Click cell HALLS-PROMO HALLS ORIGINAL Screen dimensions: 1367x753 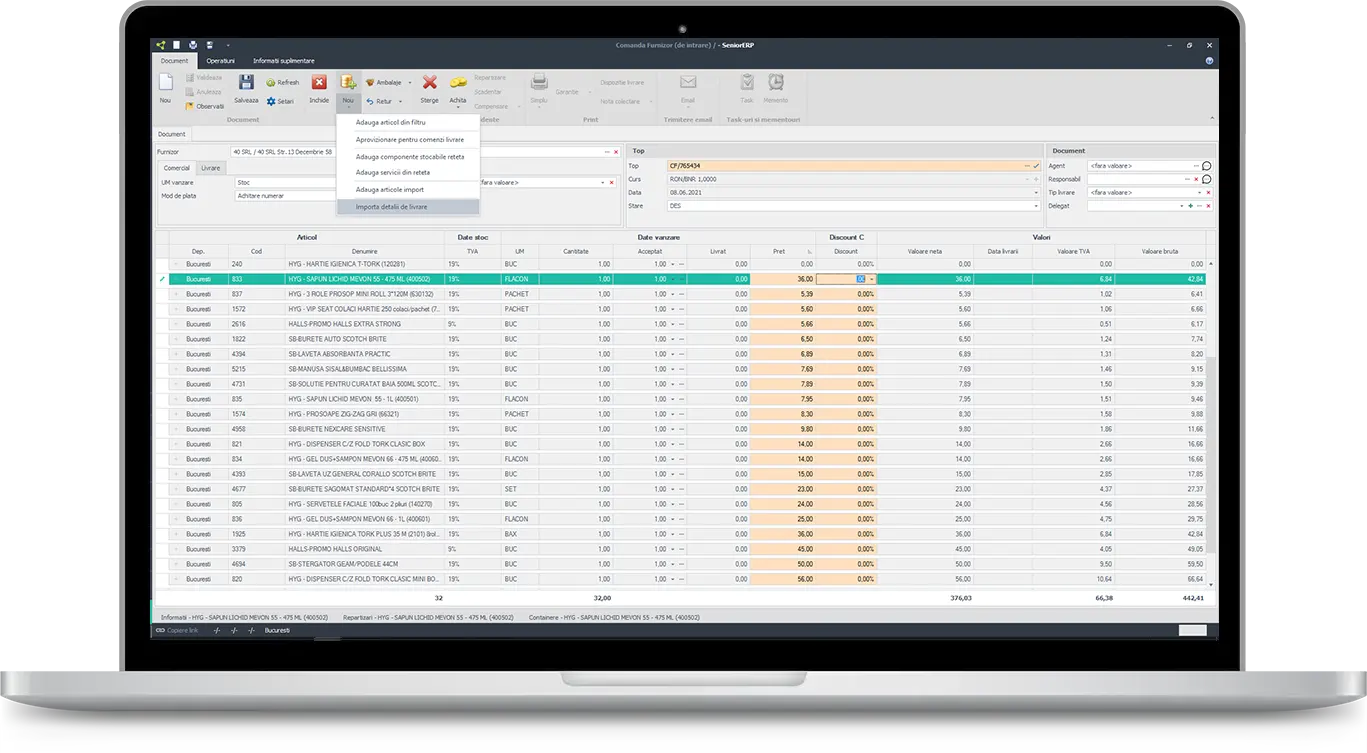(x=365, y=548)
